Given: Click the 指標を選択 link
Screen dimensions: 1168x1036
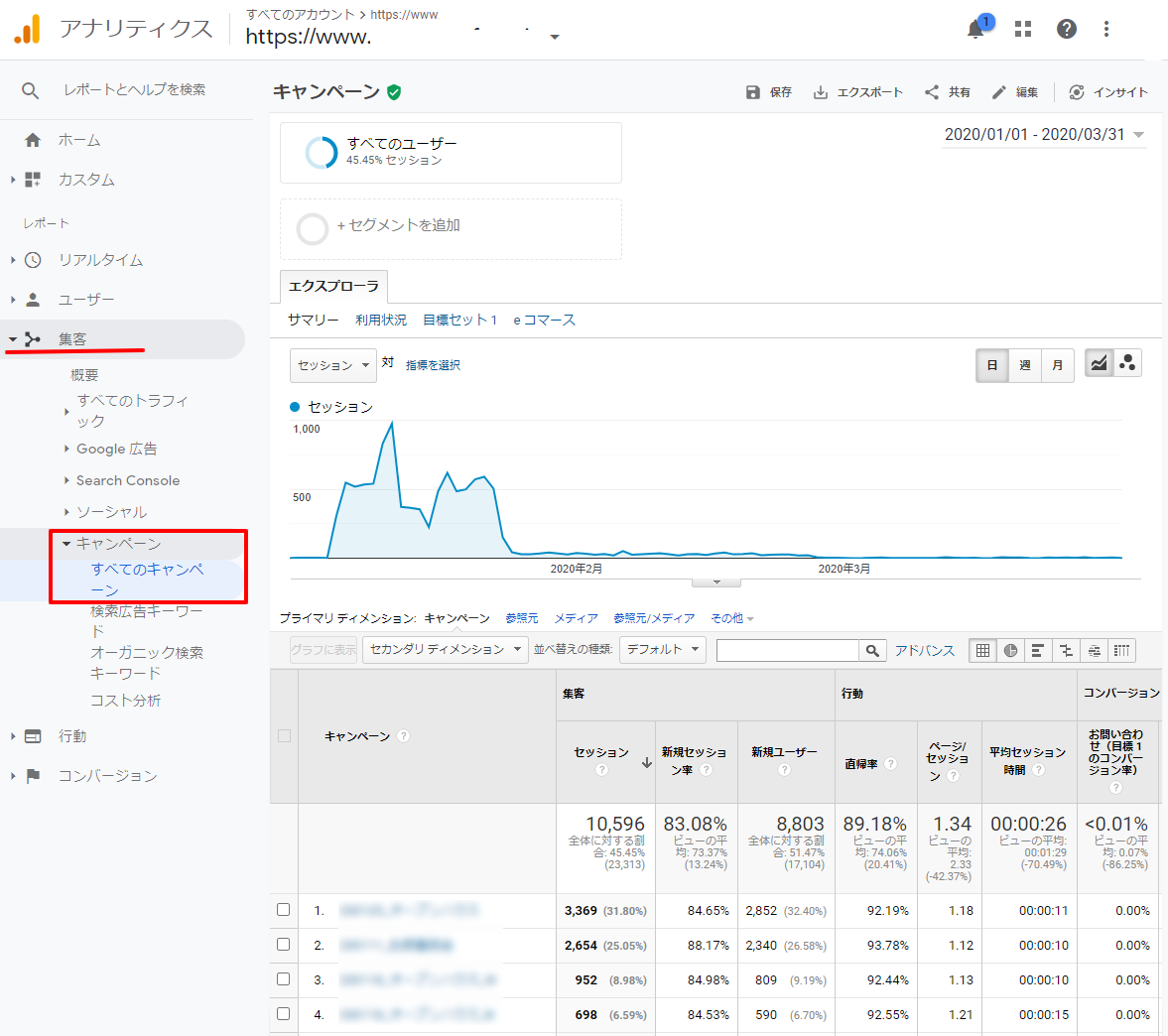Looking at the screenshot, I should 433,365.
